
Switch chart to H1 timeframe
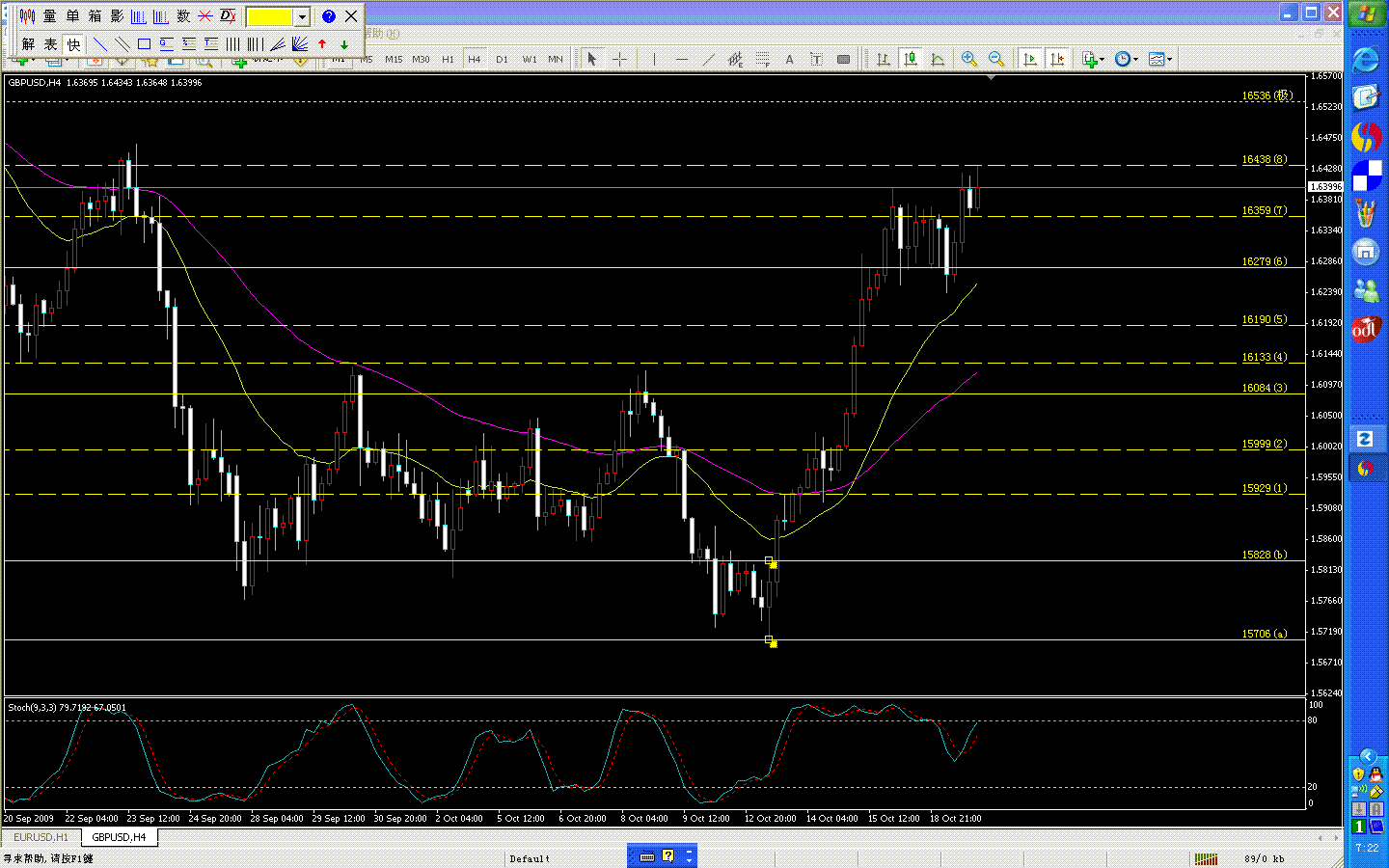(x=448, y=60)
